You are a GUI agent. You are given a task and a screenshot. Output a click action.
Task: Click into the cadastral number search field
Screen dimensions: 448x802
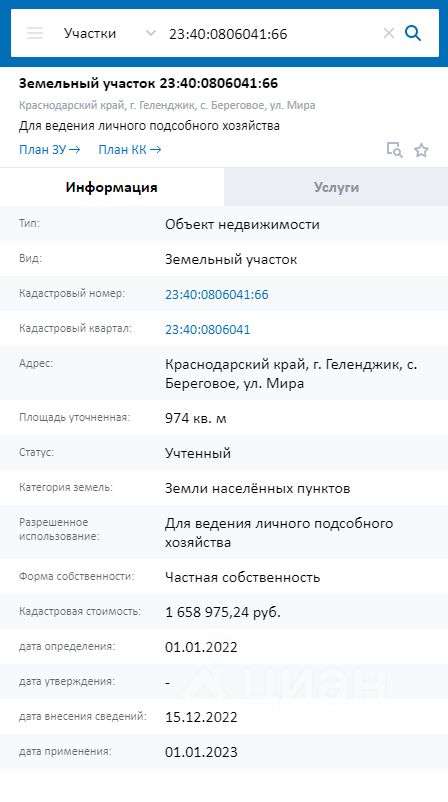[x=273, y=34]
